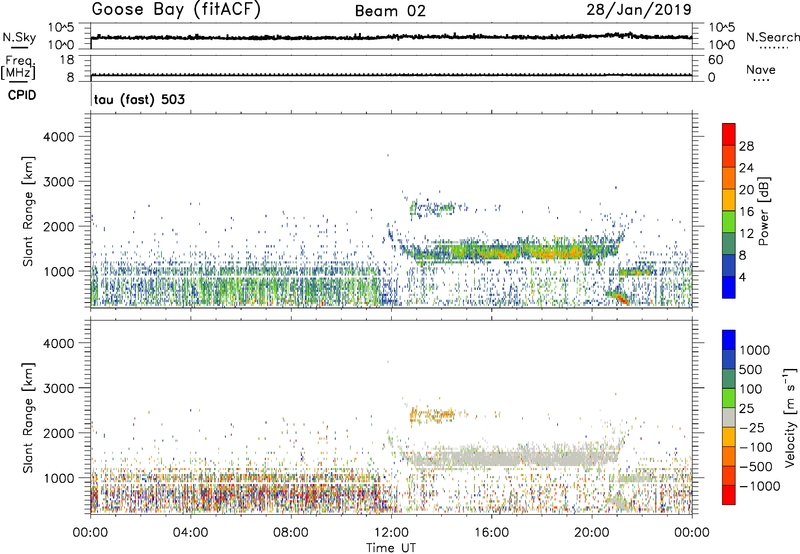
Task: Click the Goose Bay (fitACF) title
Action: (176, 10)
